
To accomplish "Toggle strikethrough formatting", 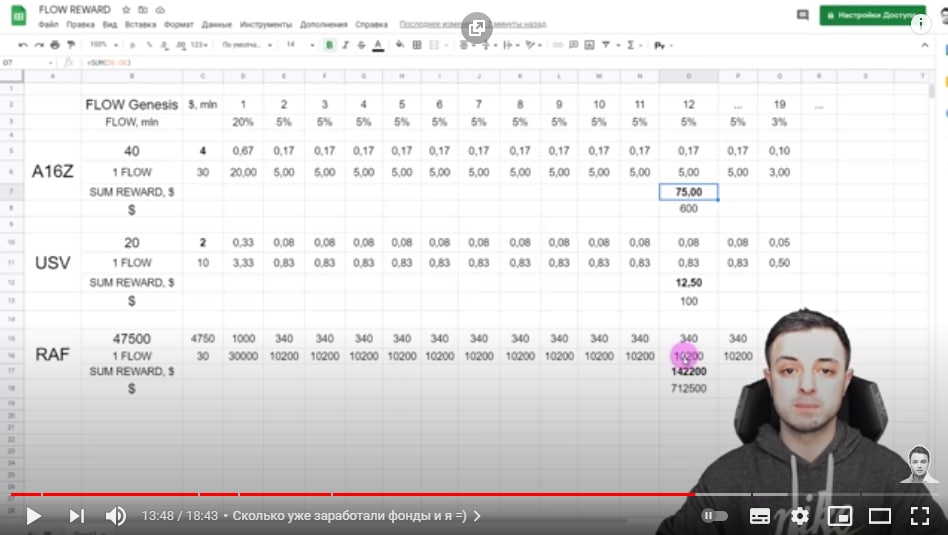I will click(x=362, y=45).
